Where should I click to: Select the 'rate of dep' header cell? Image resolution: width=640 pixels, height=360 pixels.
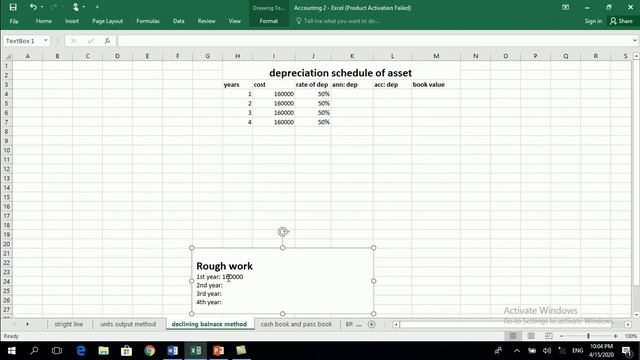(x=312, y=84)
